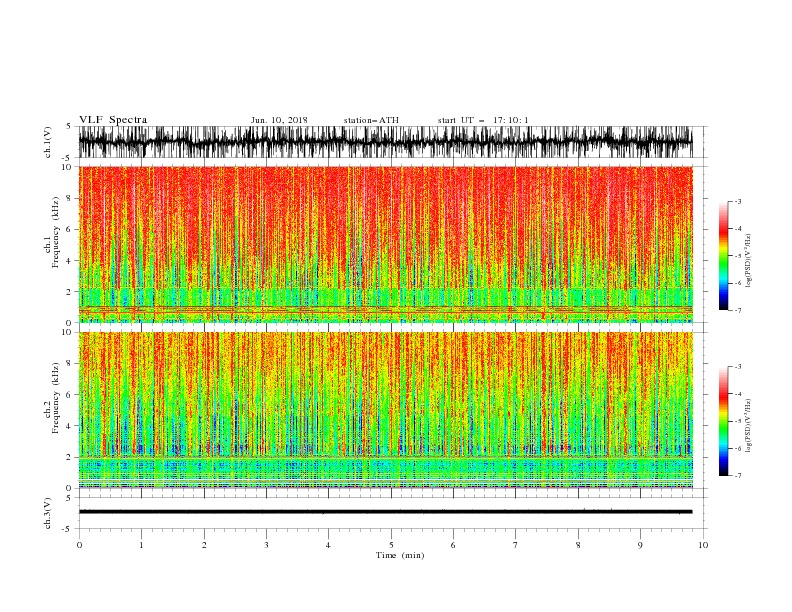792x612 pixels.
Task: Click the "3" tick on the time axis
Action: click(266, 545)
